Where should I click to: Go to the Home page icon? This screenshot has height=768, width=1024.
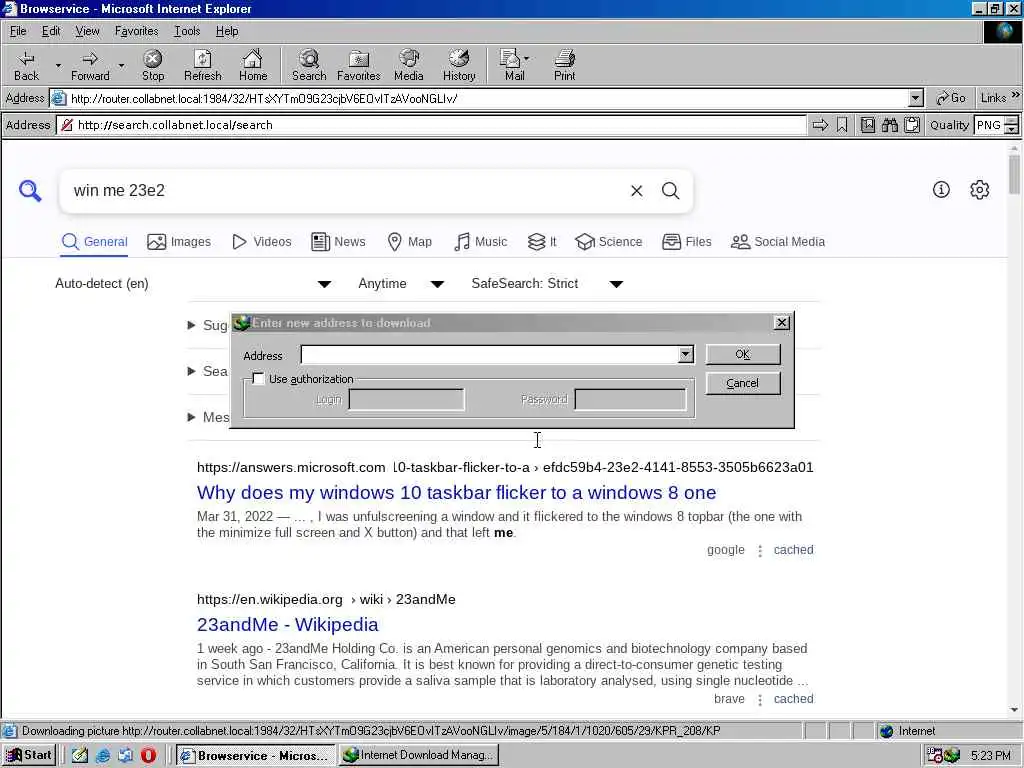tap(253, 65)
